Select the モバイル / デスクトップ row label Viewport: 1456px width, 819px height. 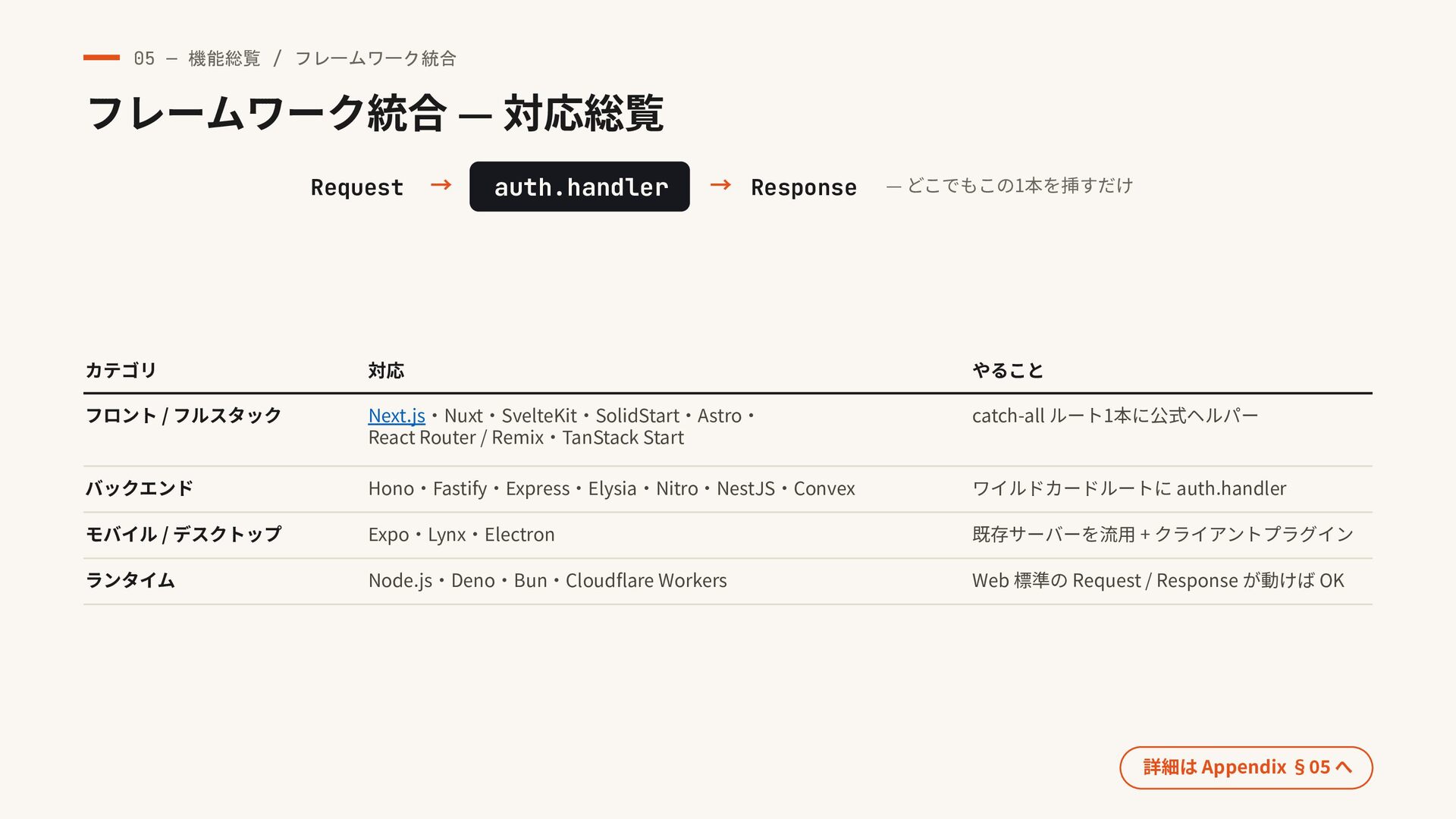tap(184, 535)
